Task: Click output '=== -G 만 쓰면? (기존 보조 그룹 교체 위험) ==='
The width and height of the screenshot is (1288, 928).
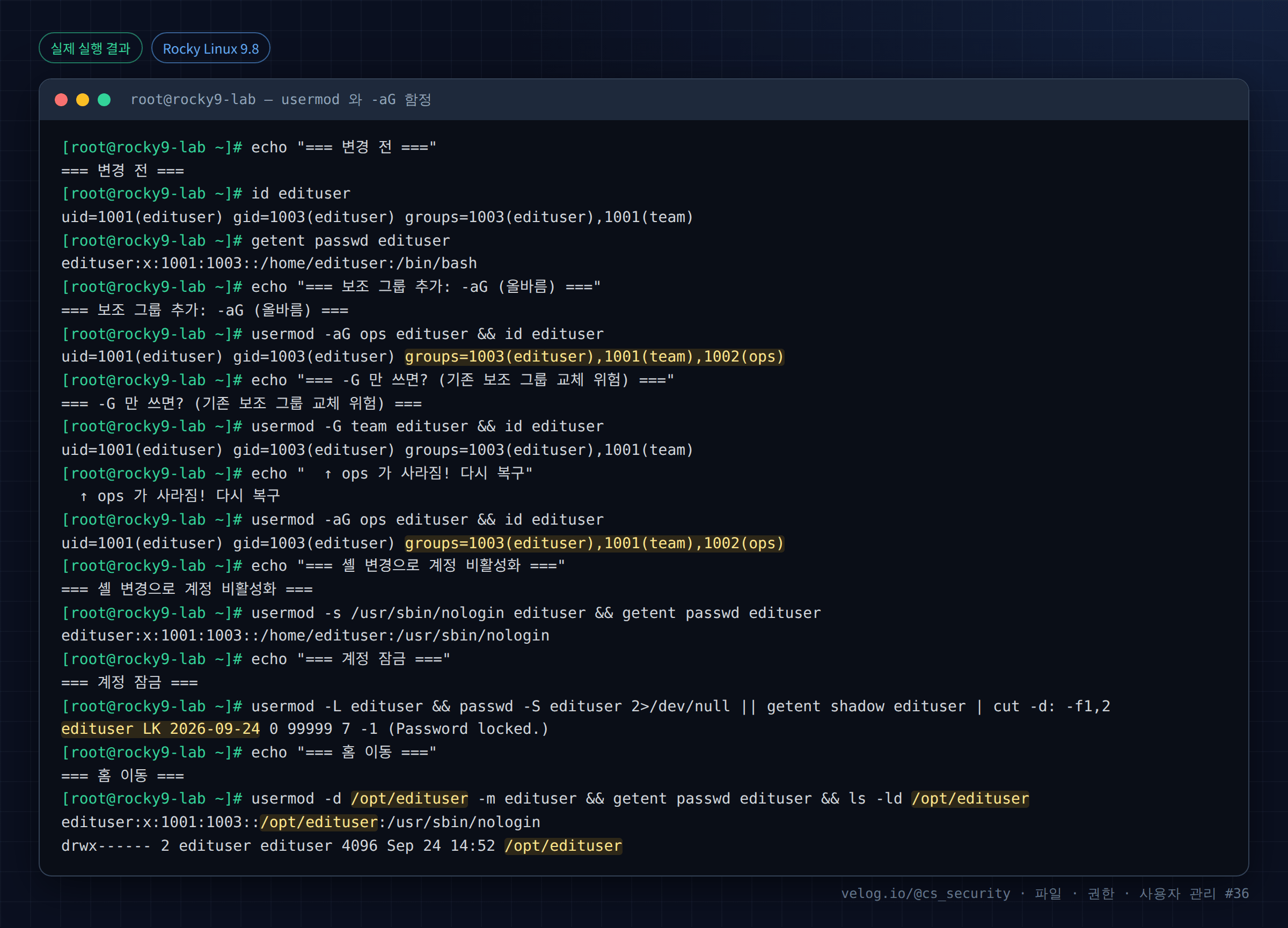Action: click(x=241, y=403)
